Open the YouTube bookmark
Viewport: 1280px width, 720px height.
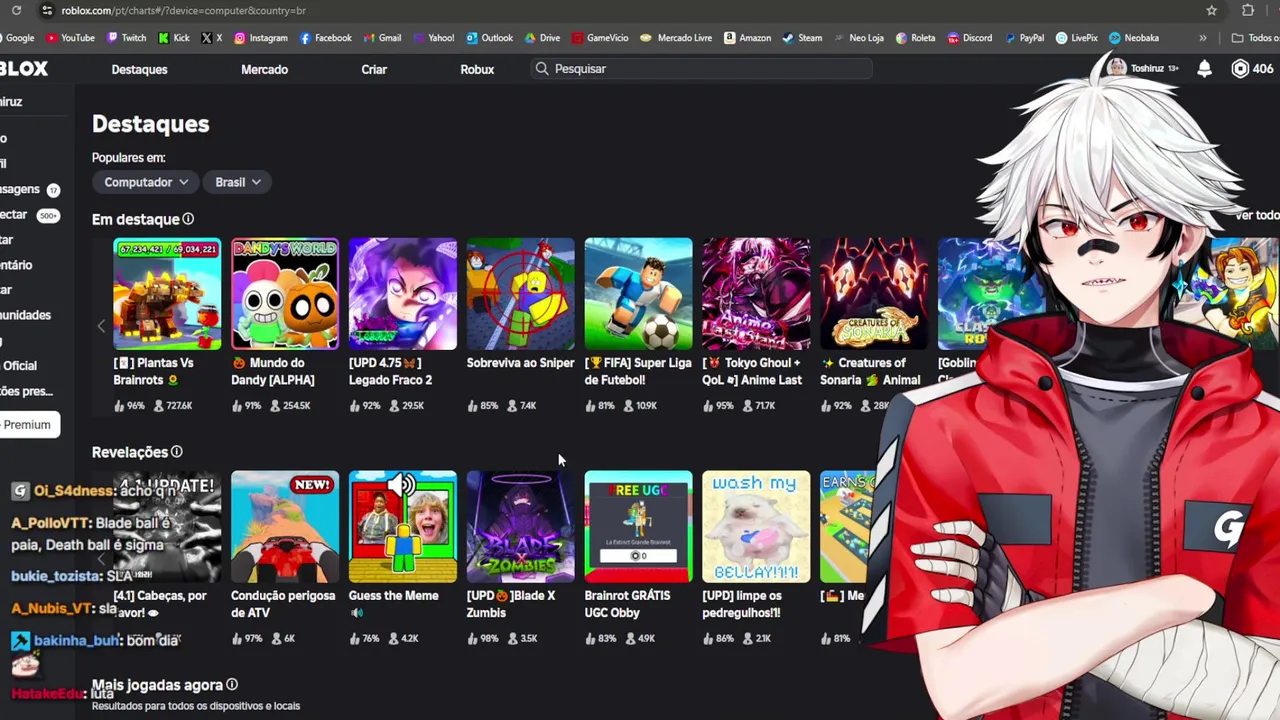pyautogui.click(x=70, y=38)
